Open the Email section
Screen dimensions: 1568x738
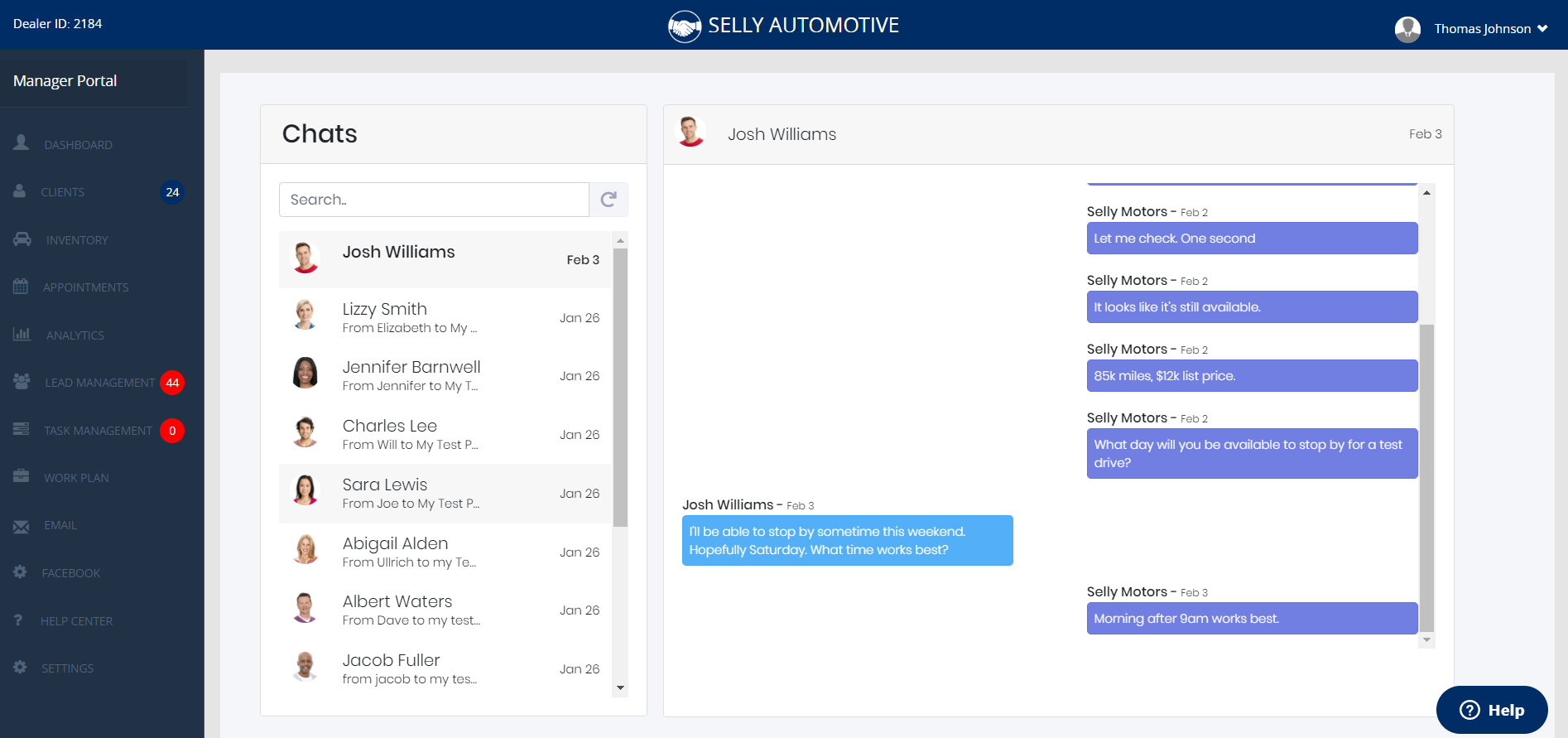(60, 525)
